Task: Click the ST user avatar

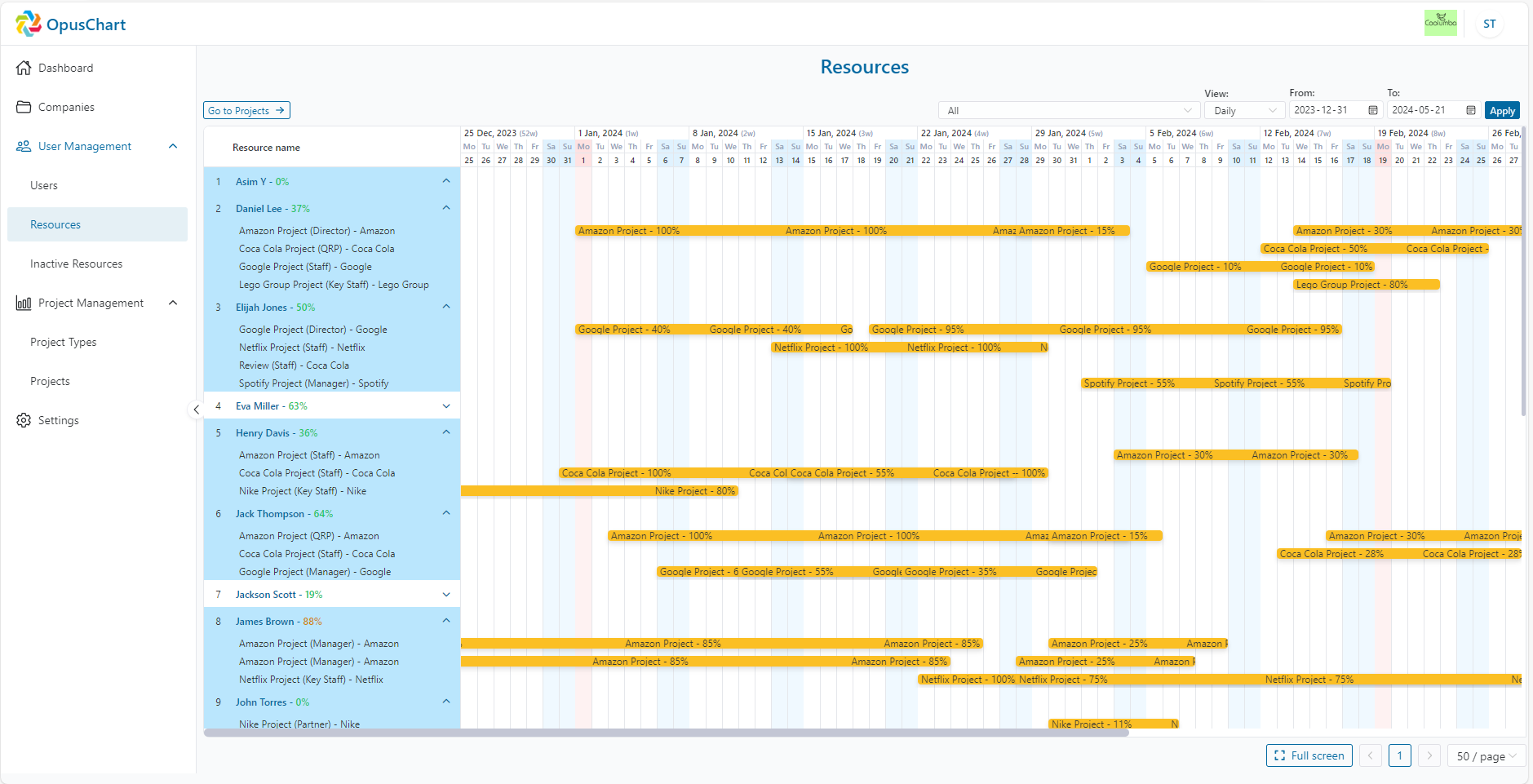Action: (1489, 24)
